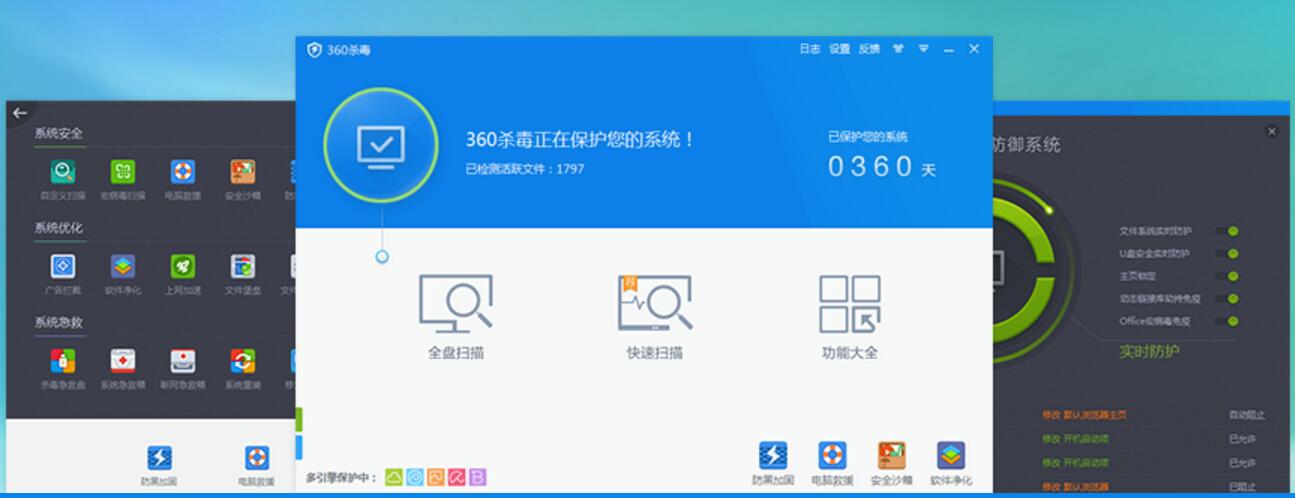
Task: Click 防黑加固 at the bottom of the left window
Action: click(x=160, y=466)
